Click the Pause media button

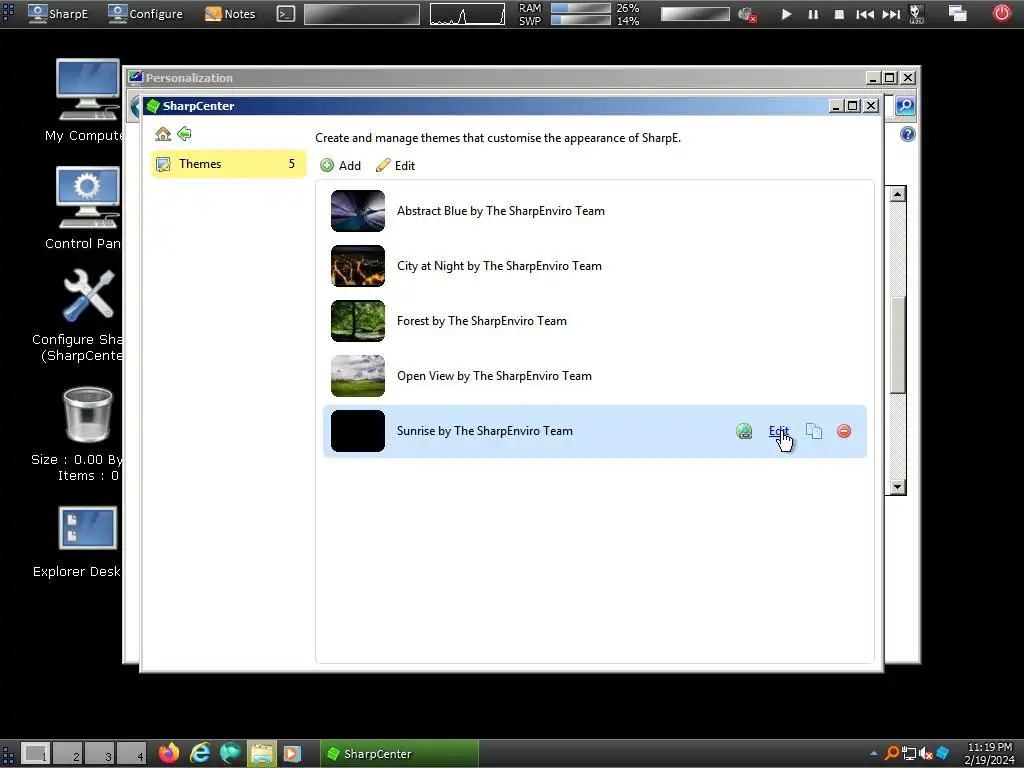pyautogui.click(x=813, y=14)
